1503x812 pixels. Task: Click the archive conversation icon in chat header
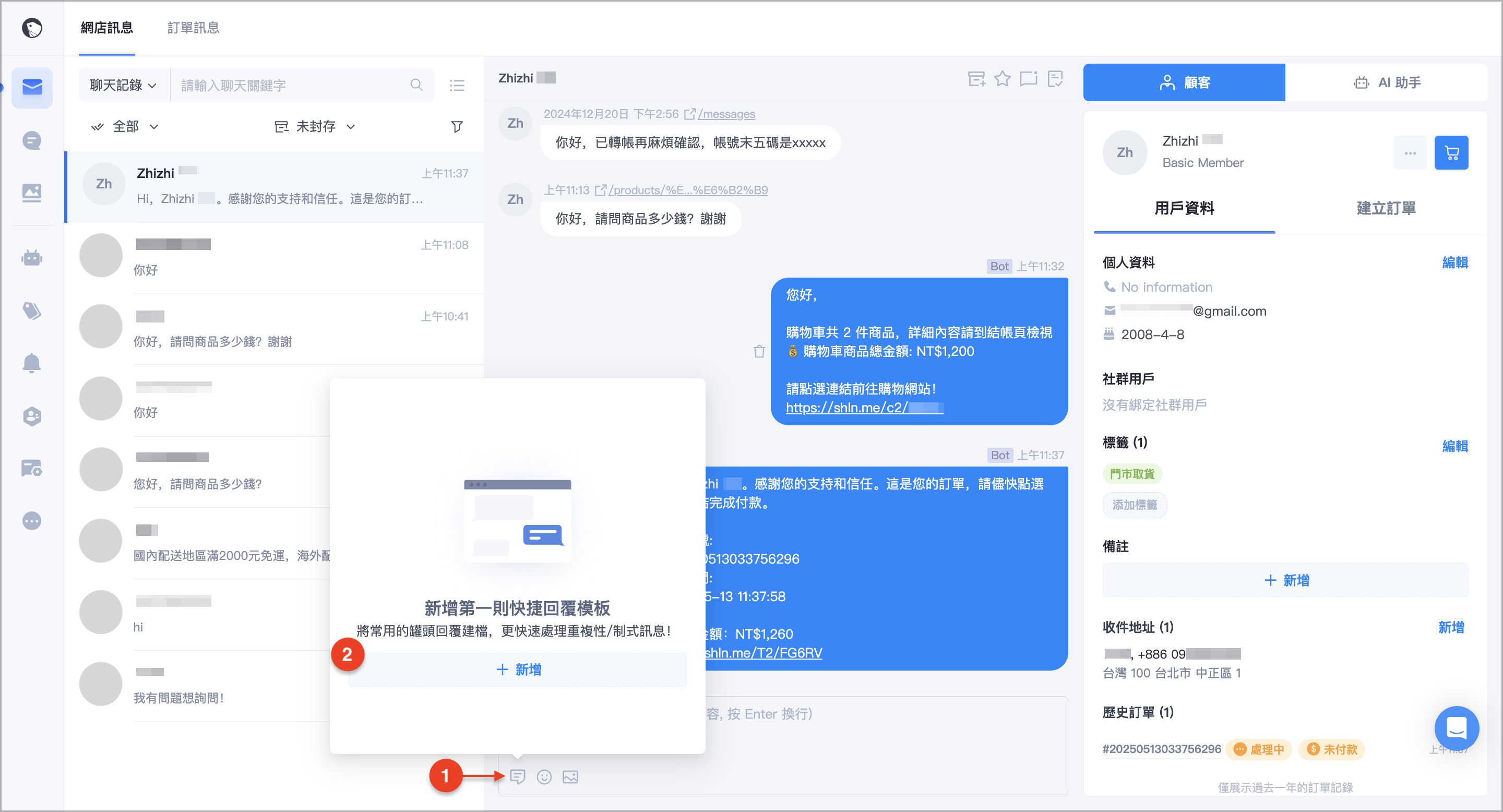click(977, 79)
